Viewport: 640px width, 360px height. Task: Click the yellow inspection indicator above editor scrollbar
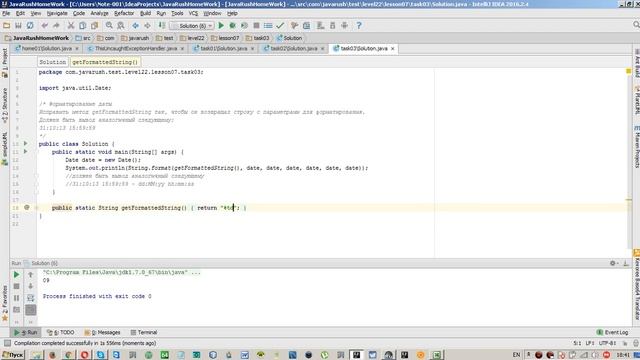(629, 71)
